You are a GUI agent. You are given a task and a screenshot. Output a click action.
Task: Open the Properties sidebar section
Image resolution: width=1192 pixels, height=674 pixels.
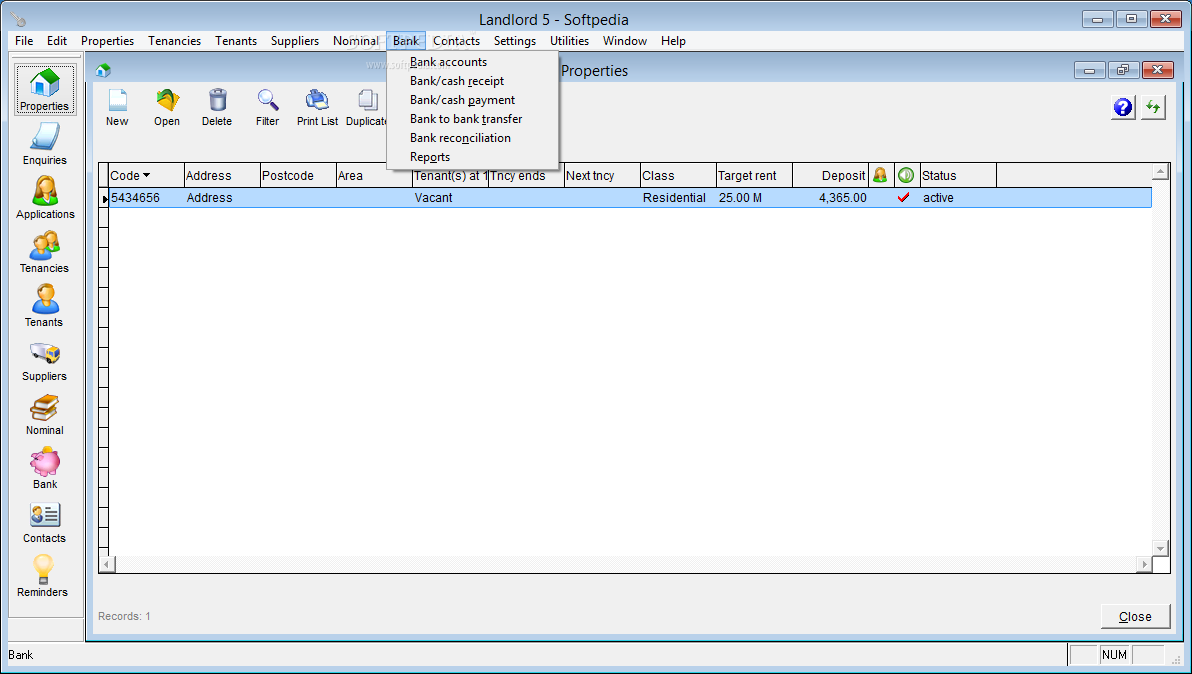click(x=45, y=90)
